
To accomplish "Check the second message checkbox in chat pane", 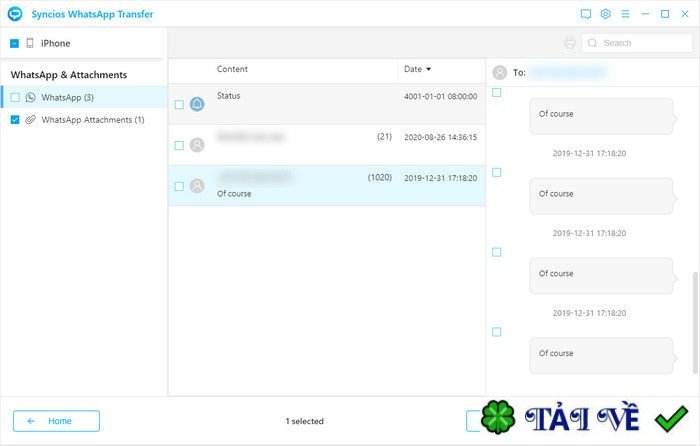I will (496, 172).
